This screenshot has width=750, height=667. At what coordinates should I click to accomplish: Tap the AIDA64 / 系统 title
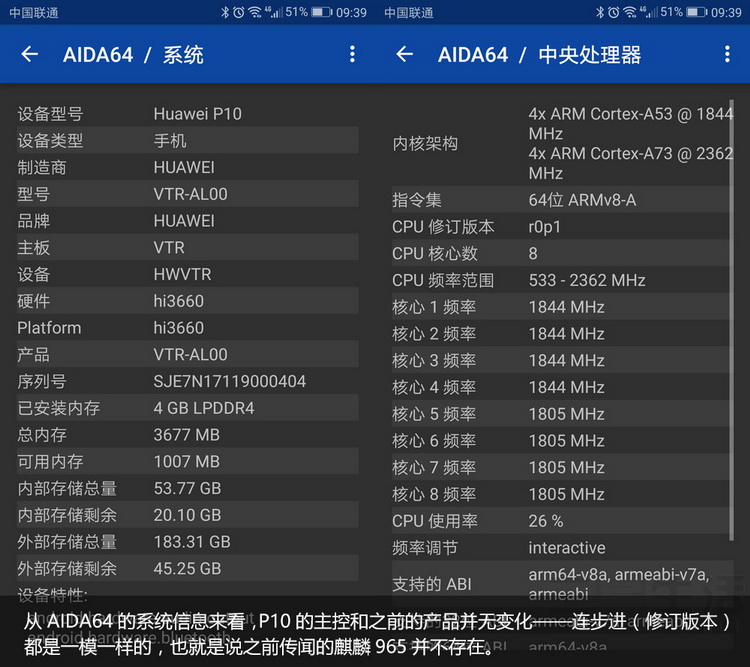[133, 55]
